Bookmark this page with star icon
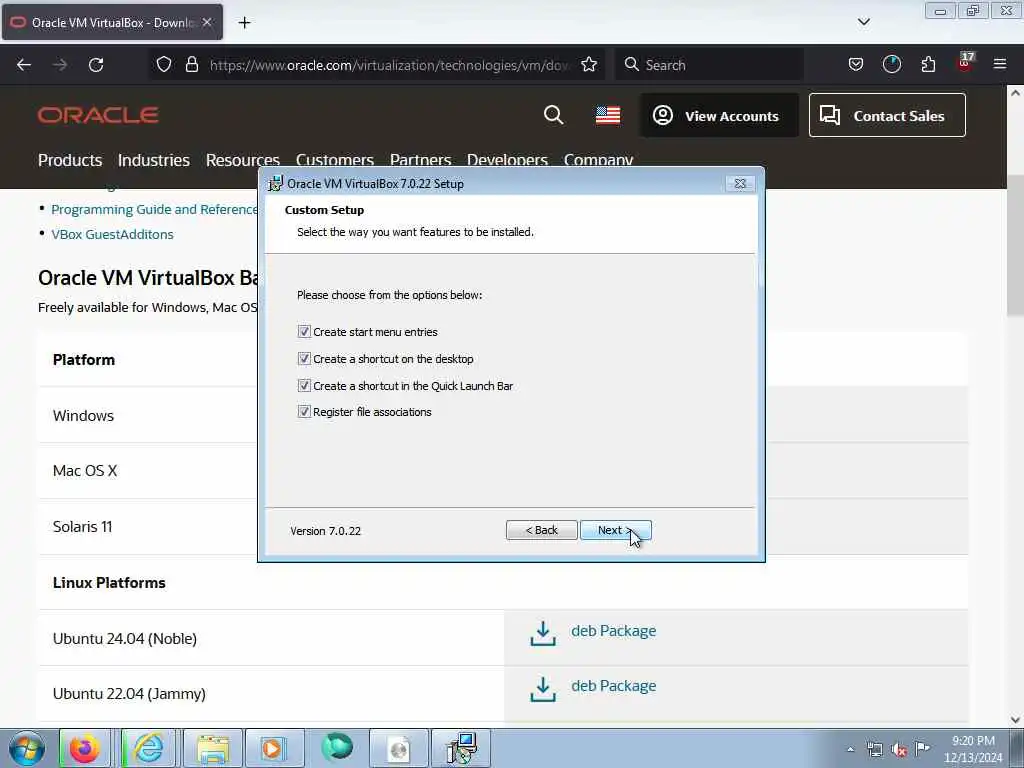This screenshot has width=1024, height=768. 589,64
